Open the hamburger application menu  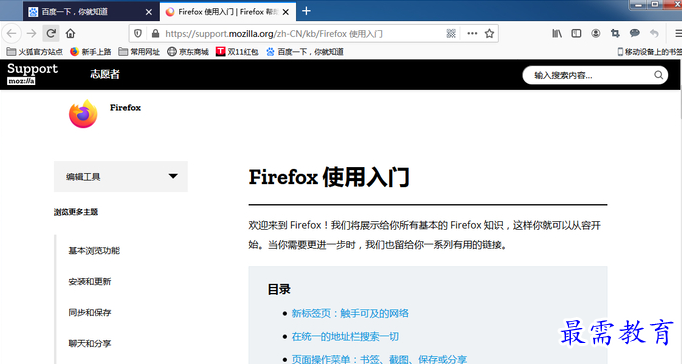coord(678,33)
